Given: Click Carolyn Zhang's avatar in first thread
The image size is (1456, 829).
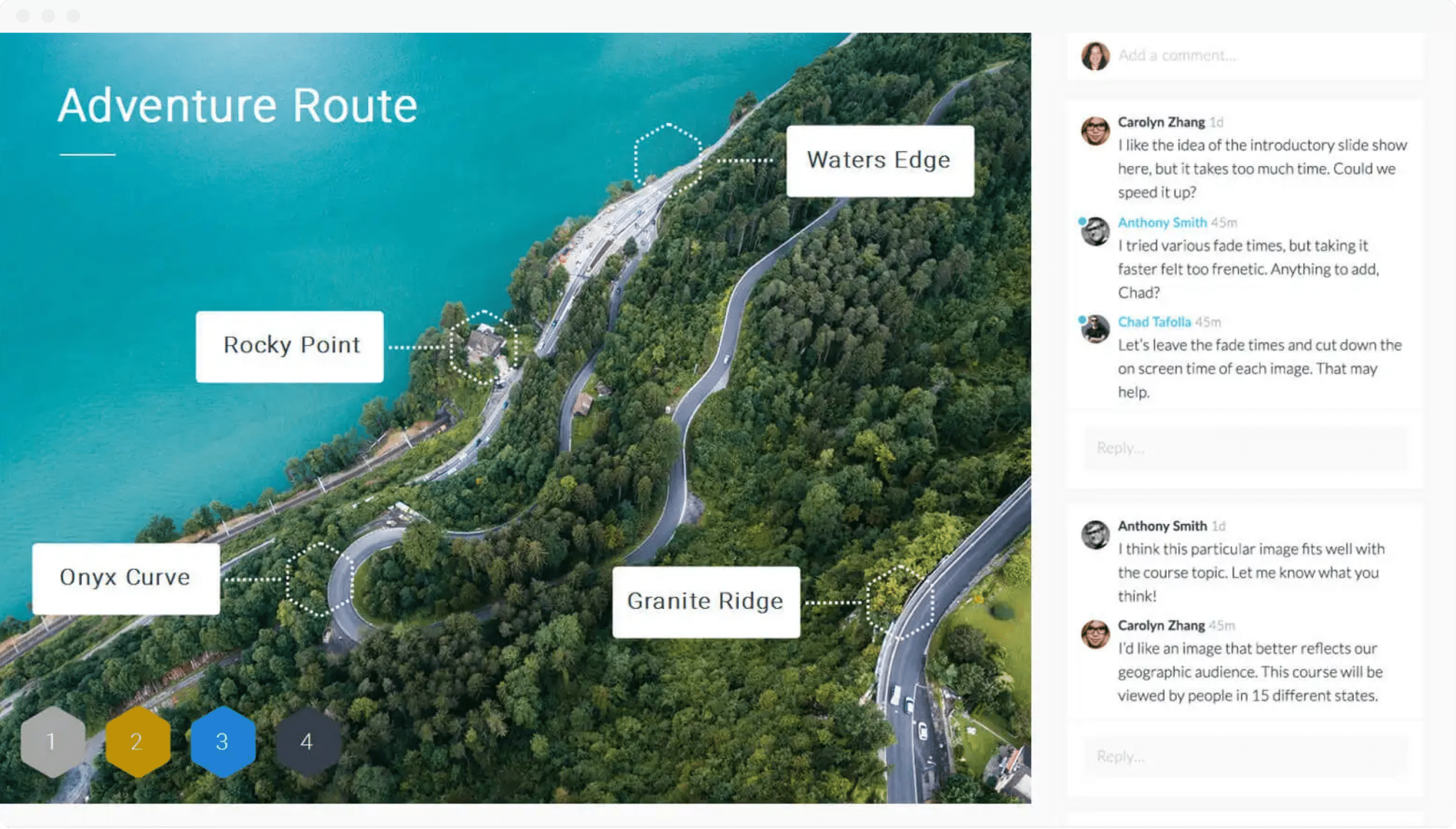Looking at the screenshot, I should pos(1095,131).
